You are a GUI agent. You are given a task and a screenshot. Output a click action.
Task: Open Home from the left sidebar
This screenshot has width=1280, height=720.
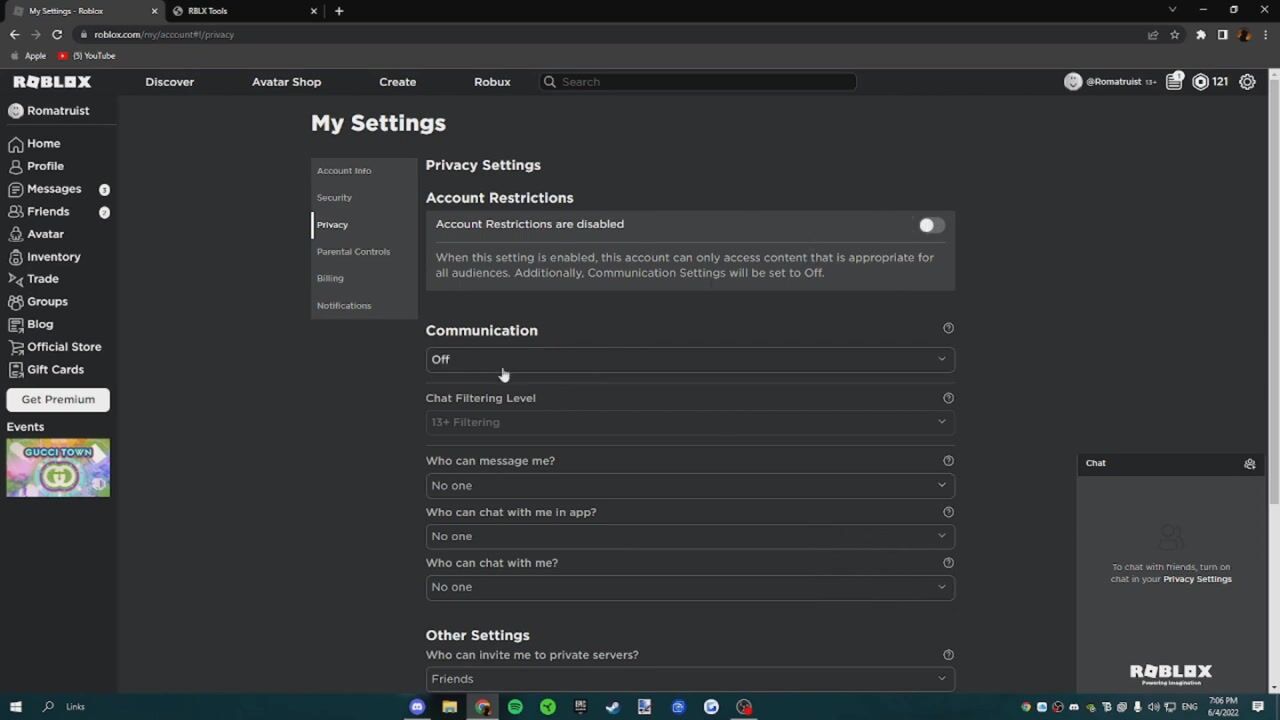coord(35,144)
